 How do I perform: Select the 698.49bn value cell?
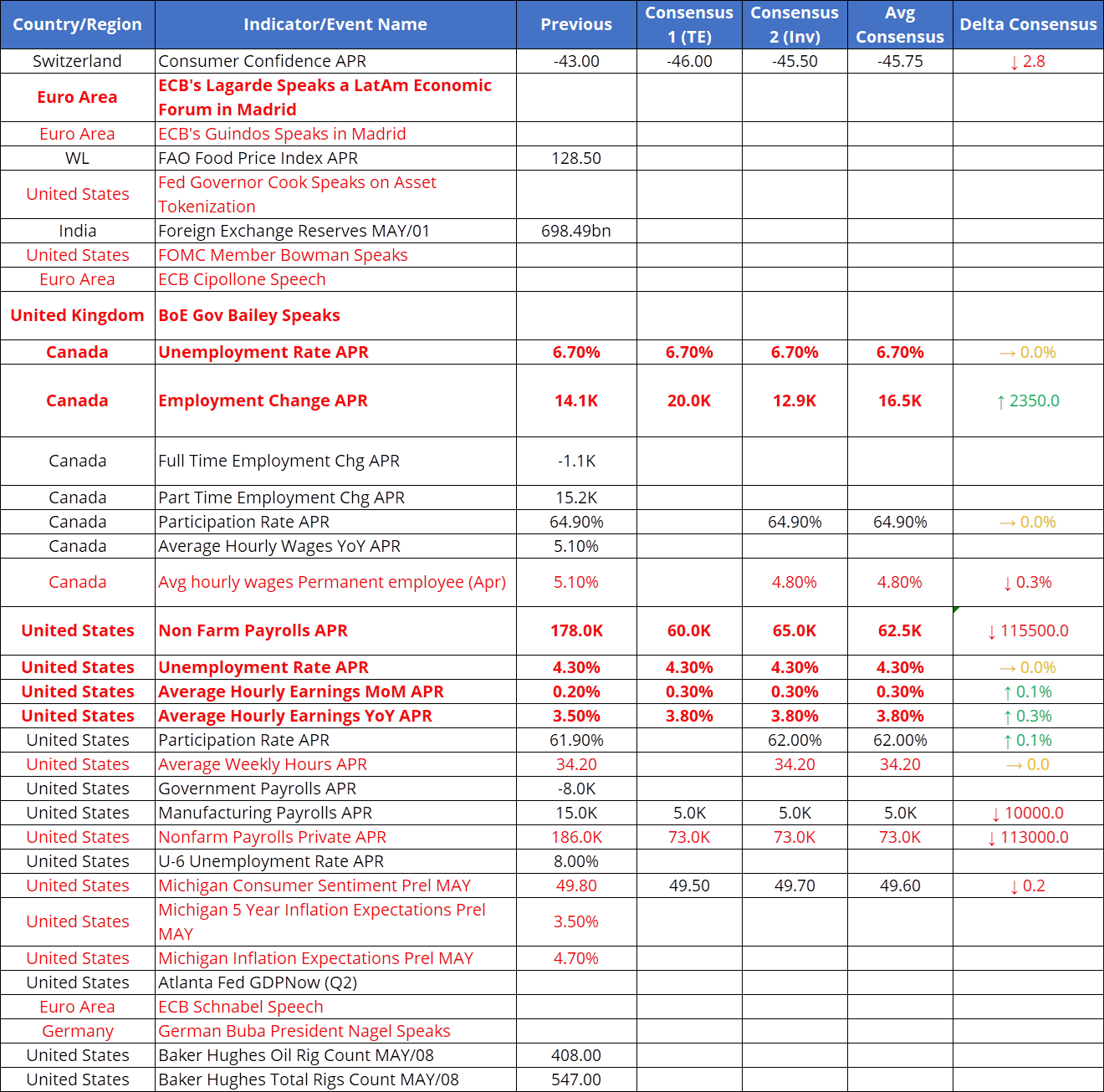point(576,231)
